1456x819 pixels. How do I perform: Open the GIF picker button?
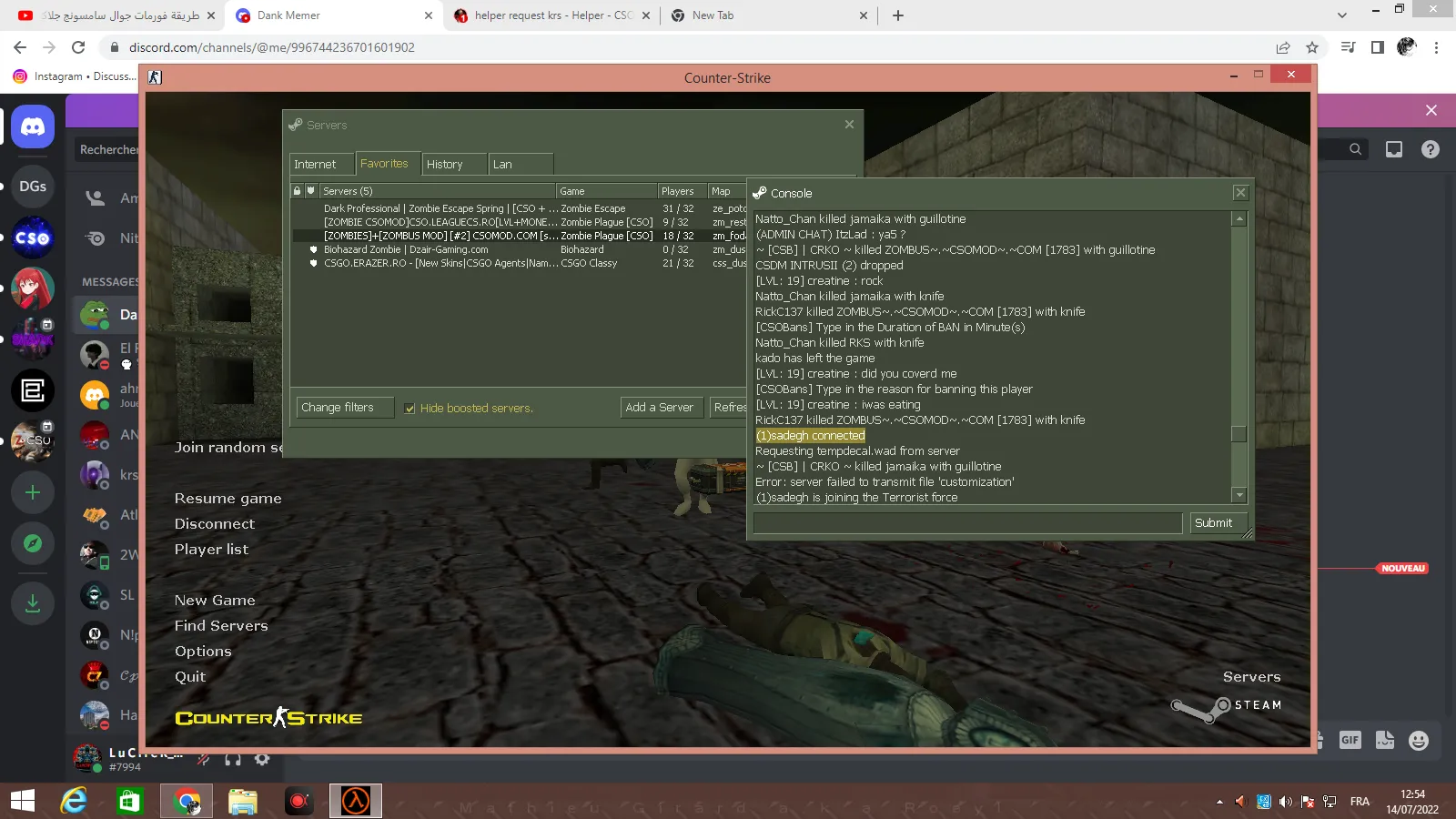click(1350, 740)
